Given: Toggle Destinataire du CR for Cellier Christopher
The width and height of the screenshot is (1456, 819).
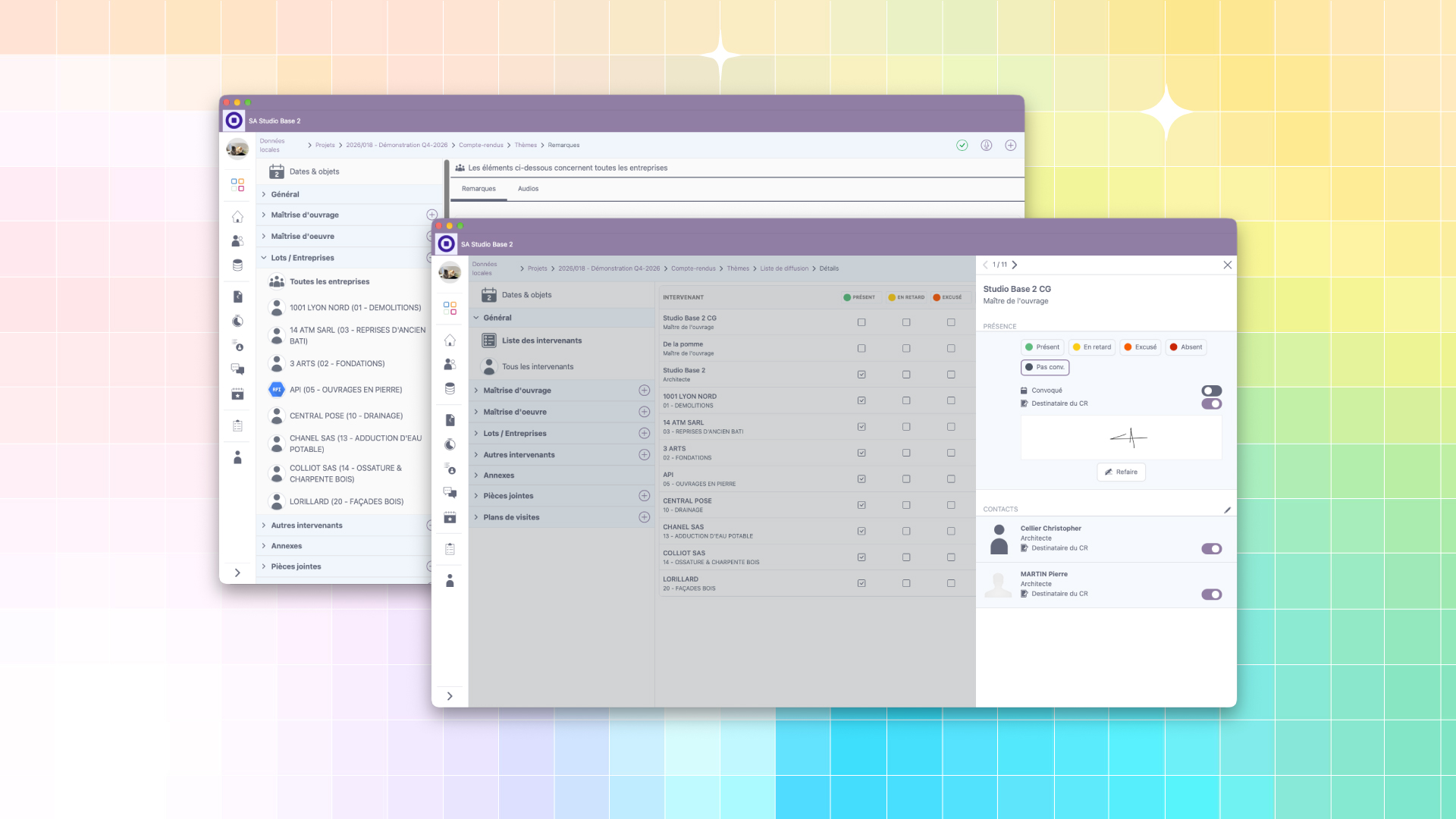Looking at the screenshot, I should pos(1211,548).
